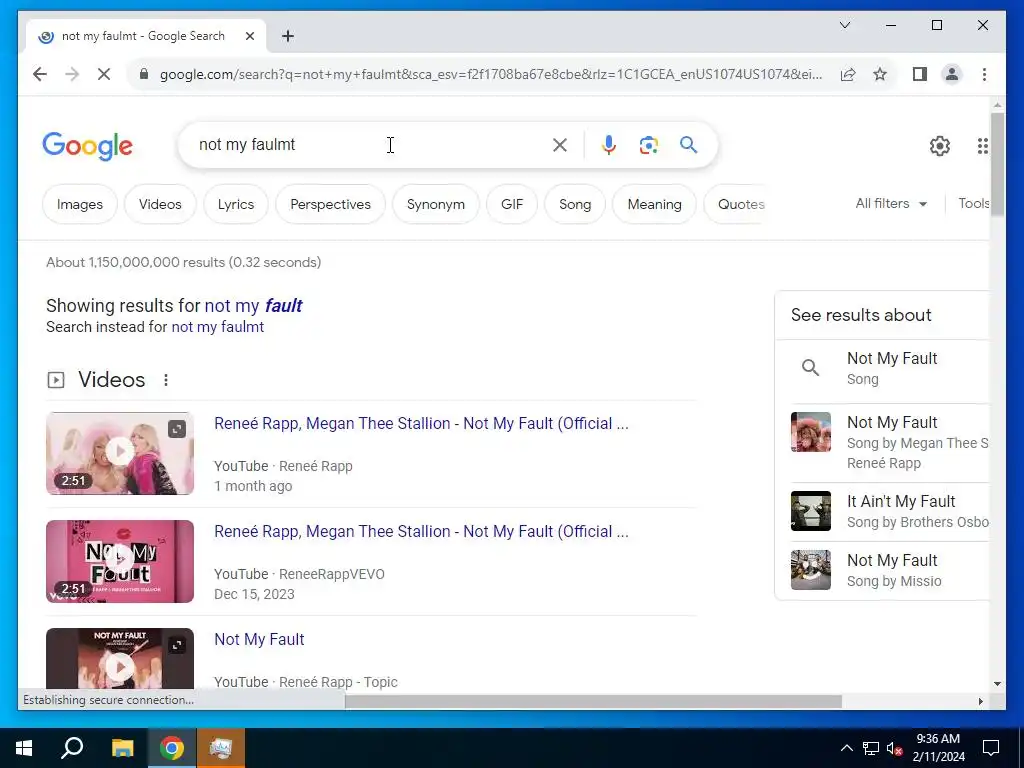The image size is (1024, 768).
Task: Play the Reneé Rapp channel video thumbnail
Action: tap(120, 453)
